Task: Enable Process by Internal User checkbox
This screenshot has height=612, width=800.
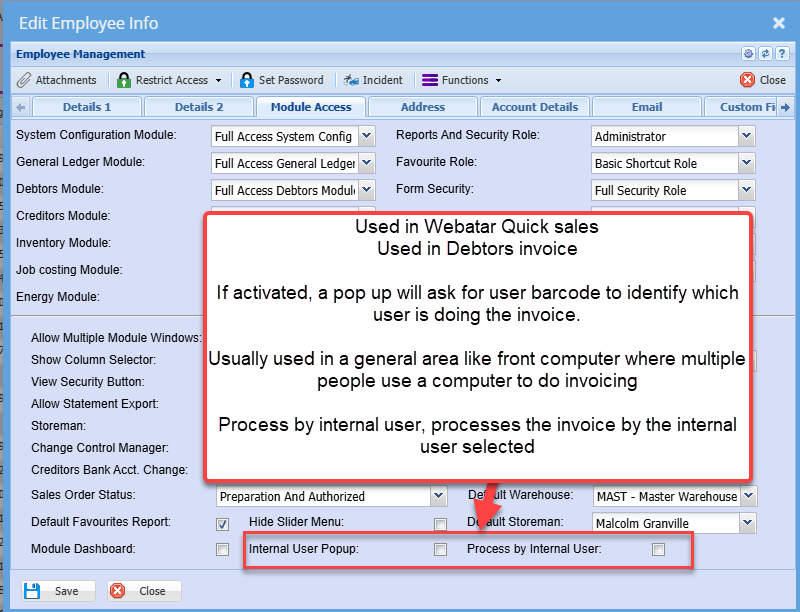Action: (659, 549)
